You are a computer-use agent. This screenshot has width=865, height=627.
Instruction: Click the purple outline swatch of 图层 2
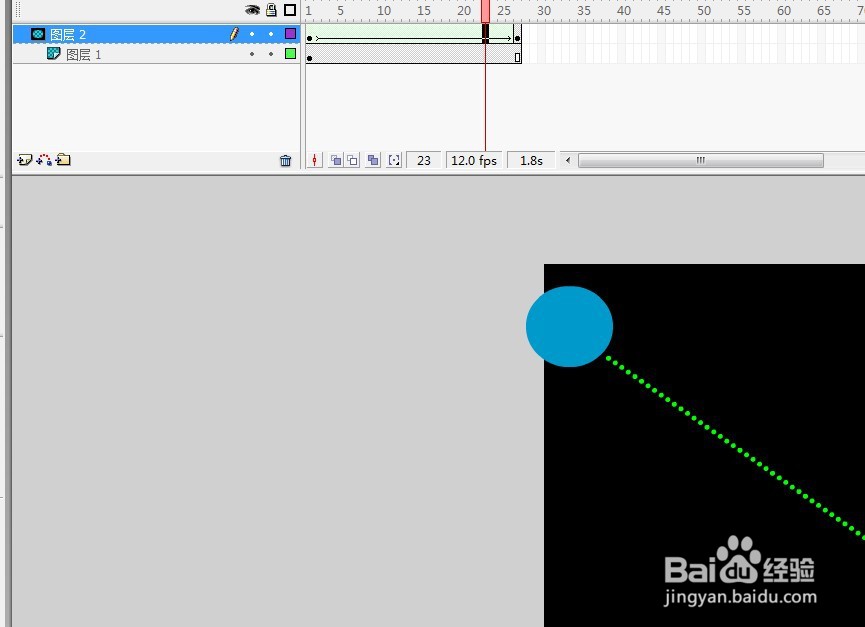[290, 34]
